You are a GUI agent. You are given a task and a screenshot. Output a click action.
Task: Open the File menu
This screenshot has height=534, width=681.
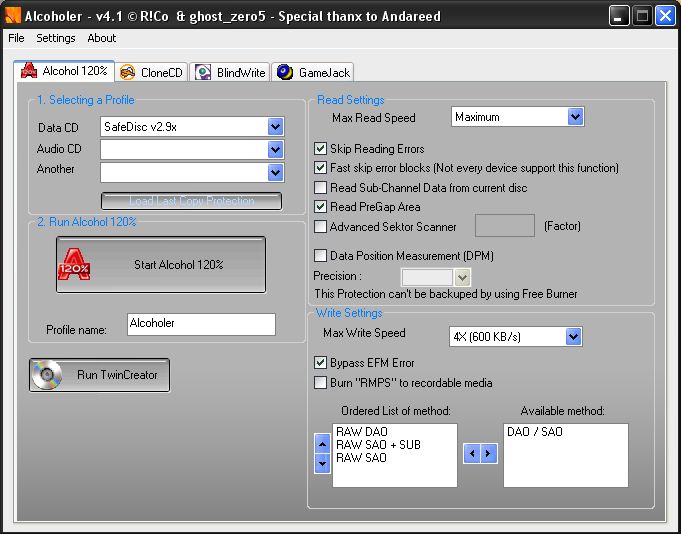[16, 38]
